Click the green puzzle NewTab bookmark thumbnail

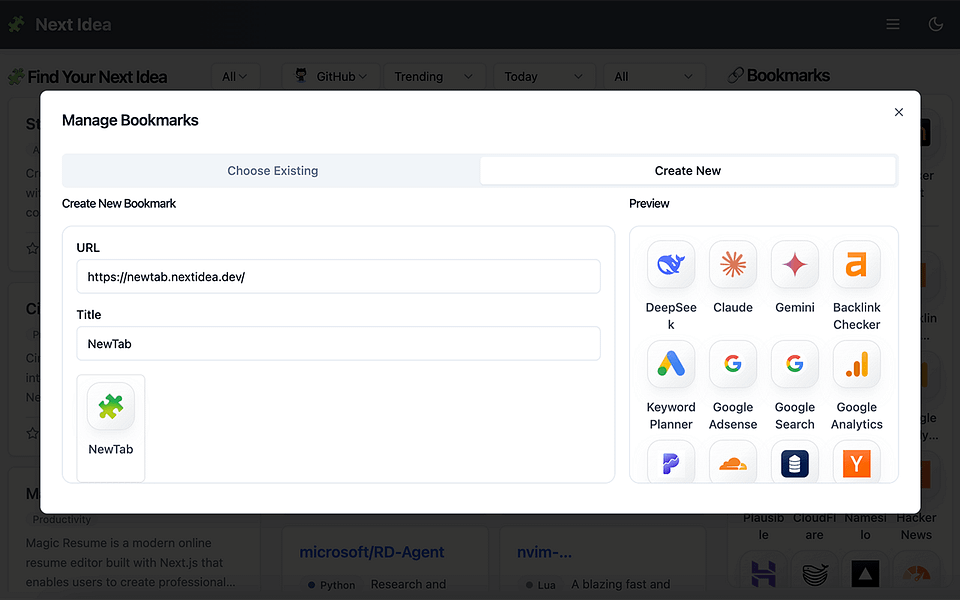(111, 407)
